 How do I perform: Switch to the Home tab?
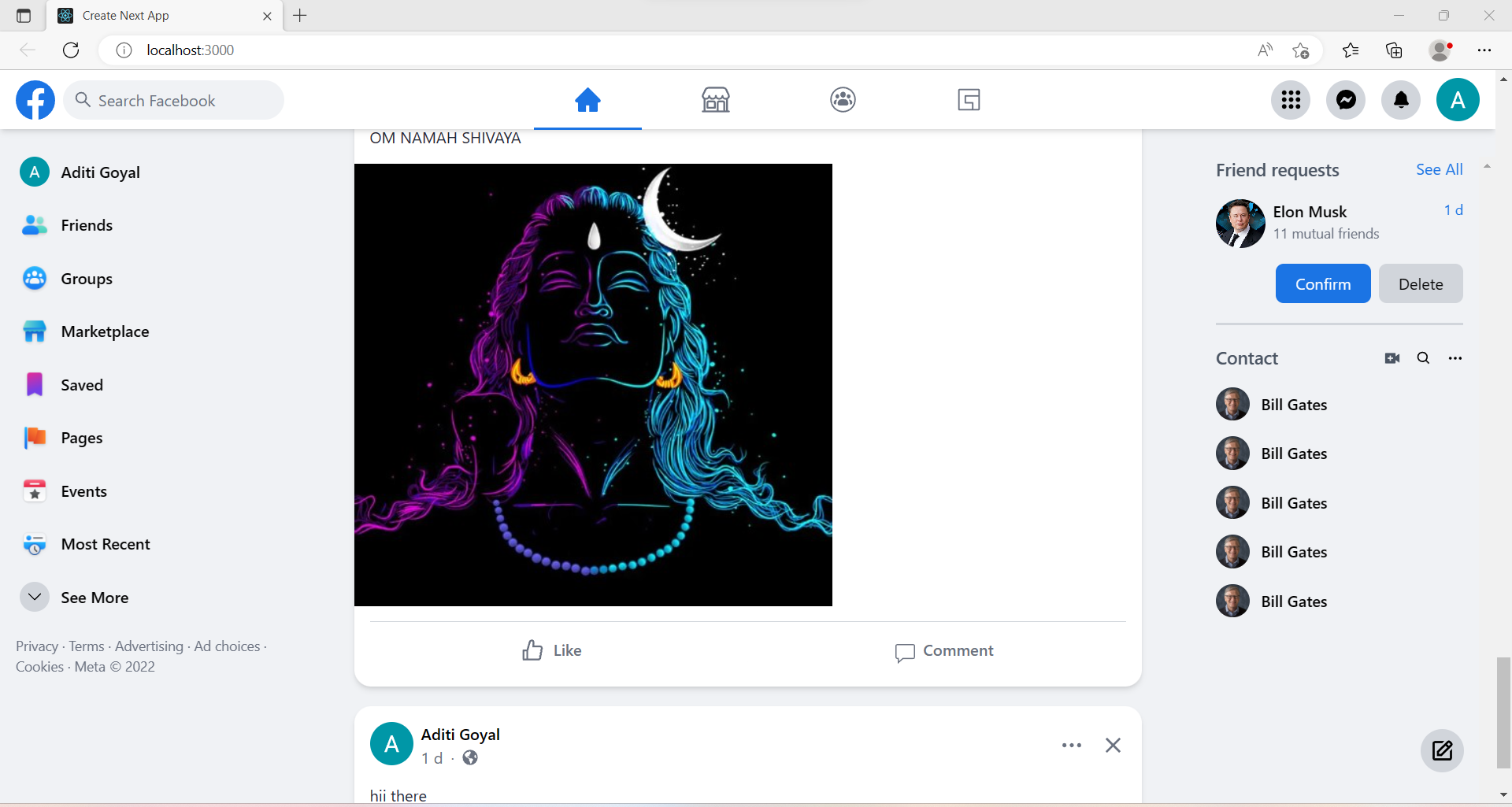tap(587, 100)
